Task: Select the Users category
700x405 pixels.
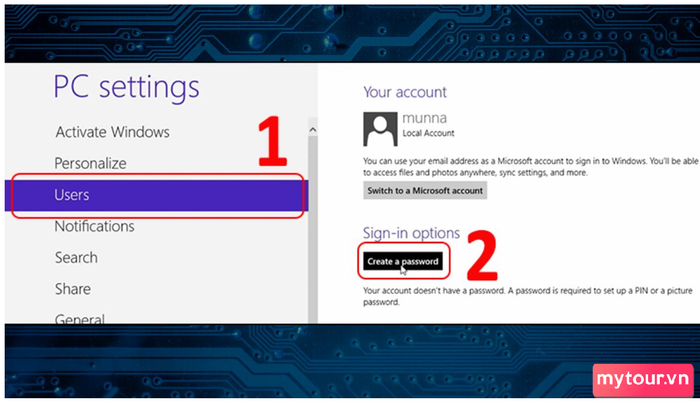Action: (x=156, y=195)
